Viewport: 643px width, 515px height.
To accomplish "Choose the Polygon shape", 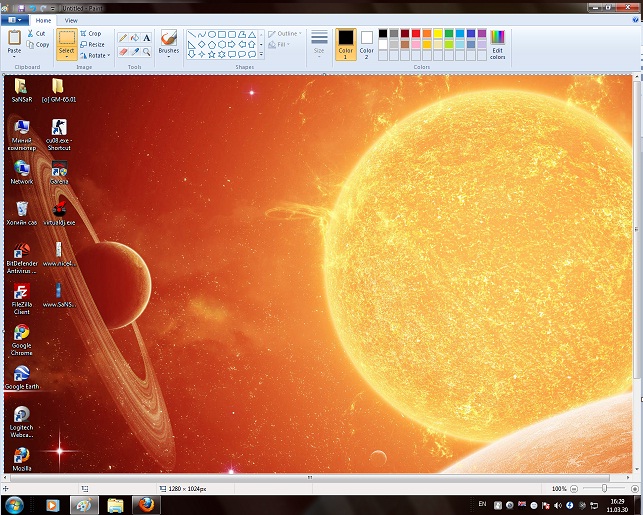I will 242,34.
